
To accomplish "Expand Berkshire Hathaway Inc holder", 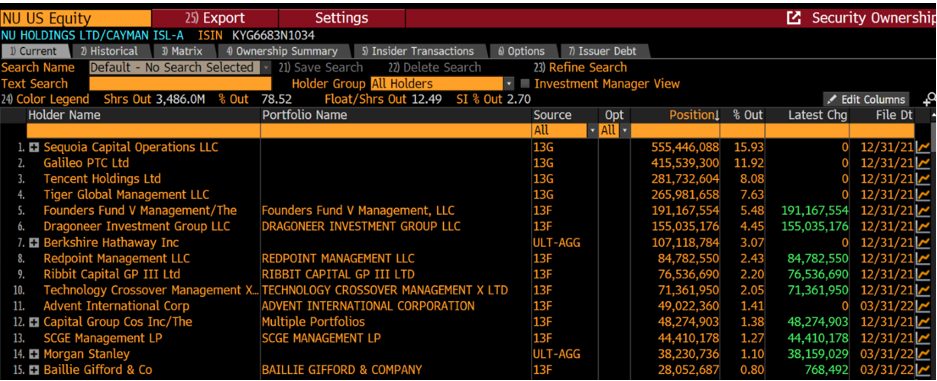I will point(34,242).
